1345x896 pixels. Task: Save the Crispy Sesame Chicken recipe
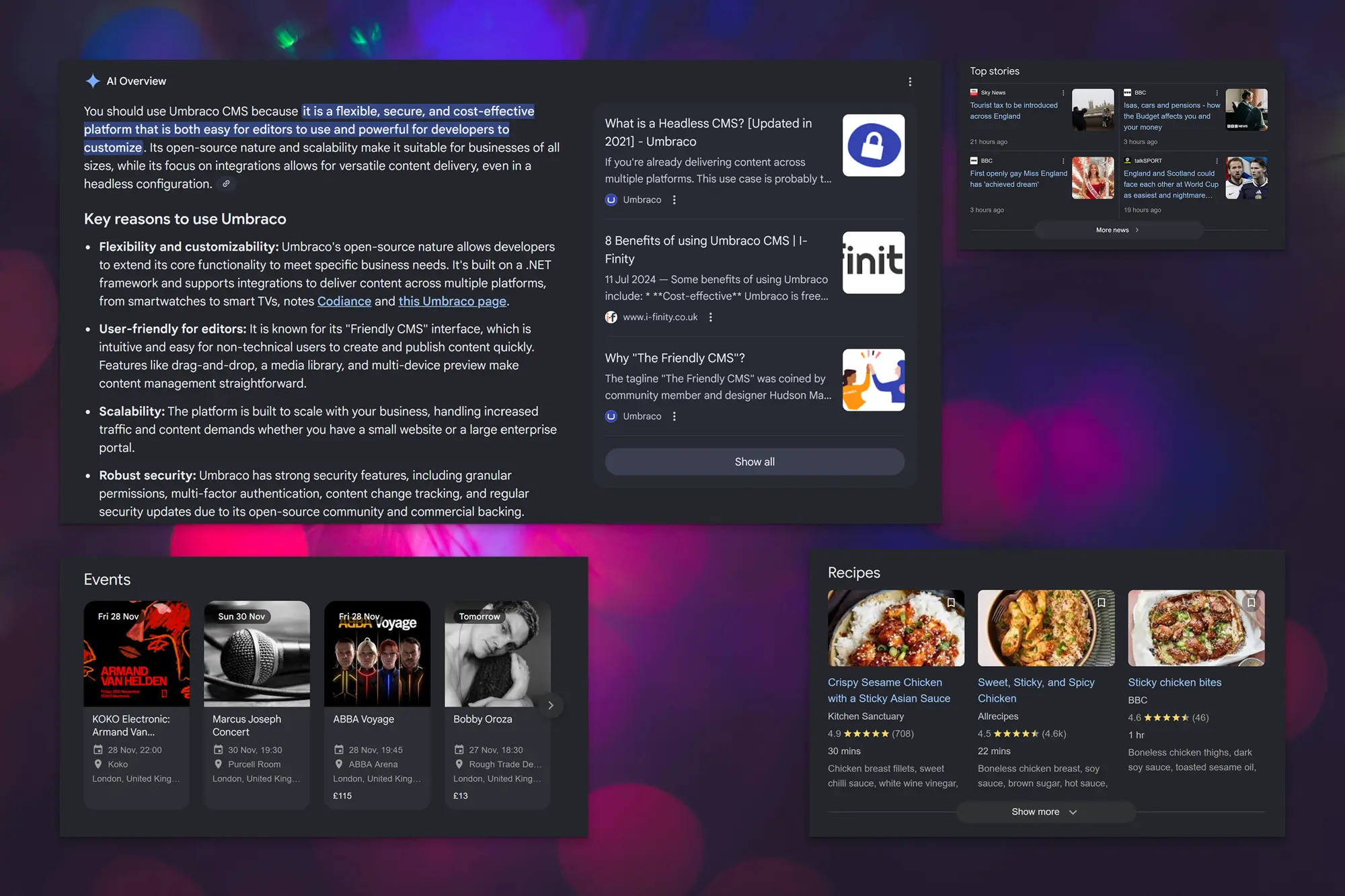[952, 602]
